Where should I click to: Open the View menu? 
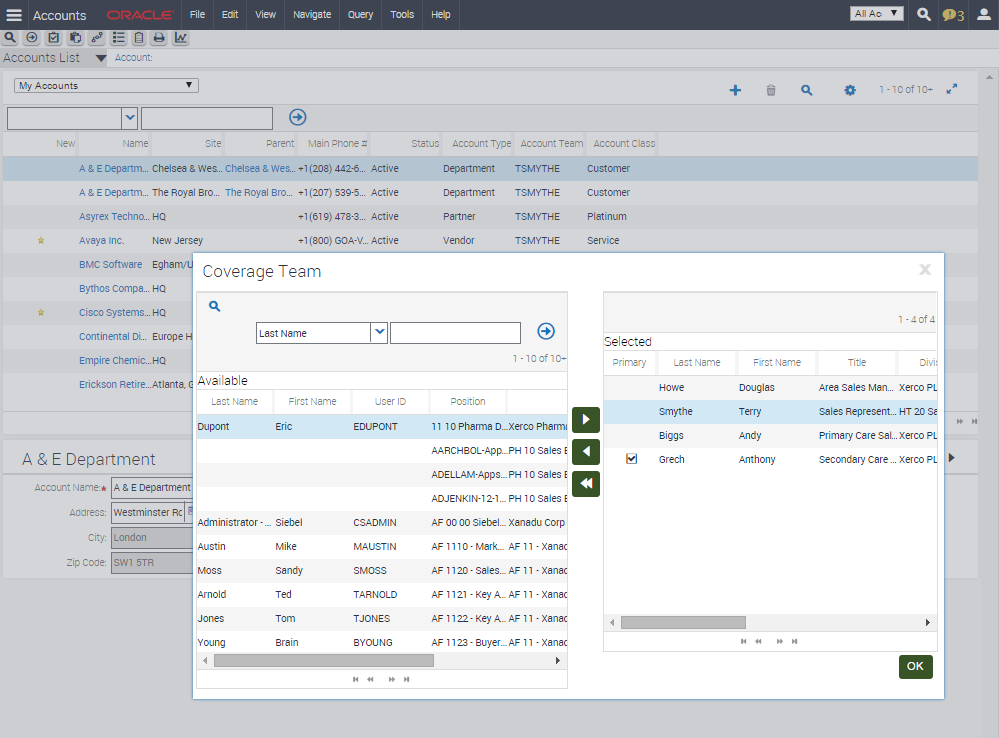[265, 14]
